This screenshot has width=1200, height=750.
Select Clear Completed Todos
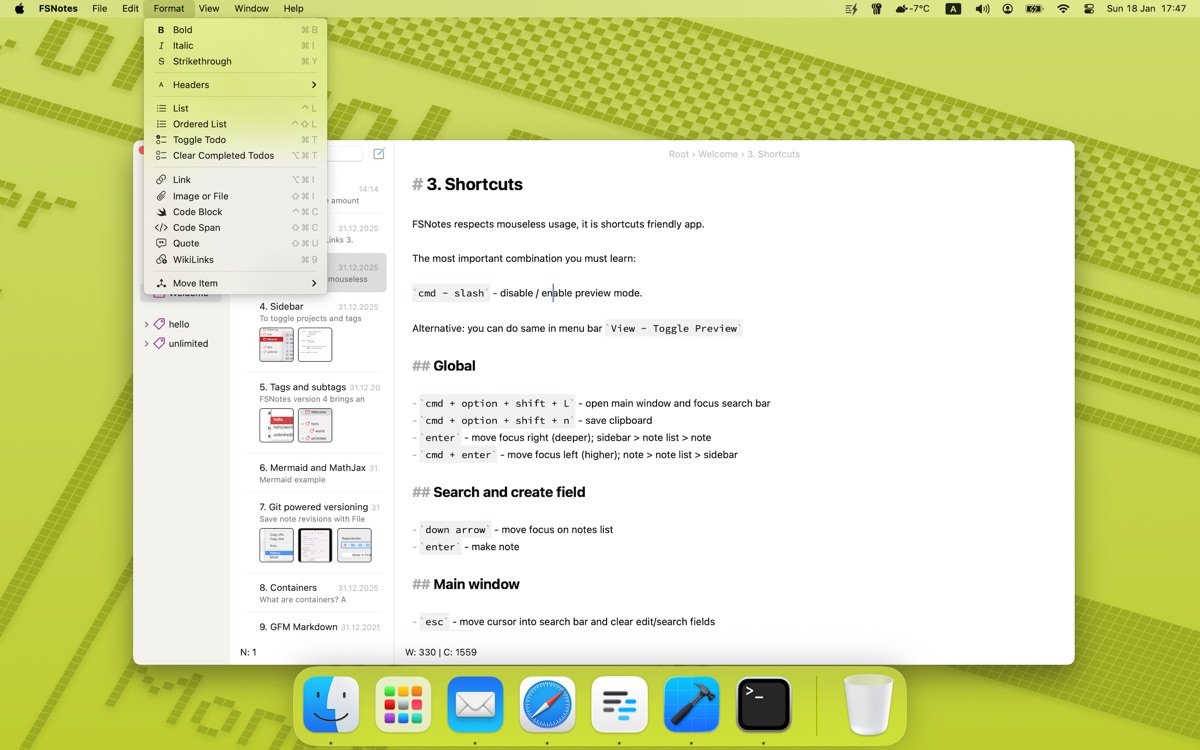[235, 156]
